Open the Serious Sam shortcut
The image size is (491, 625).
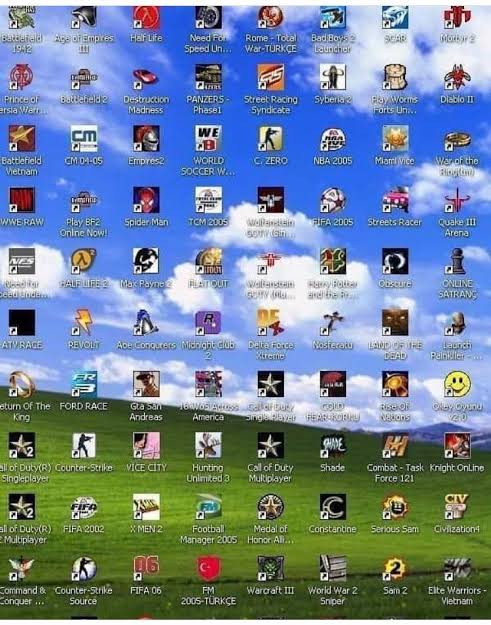(395, 507)
